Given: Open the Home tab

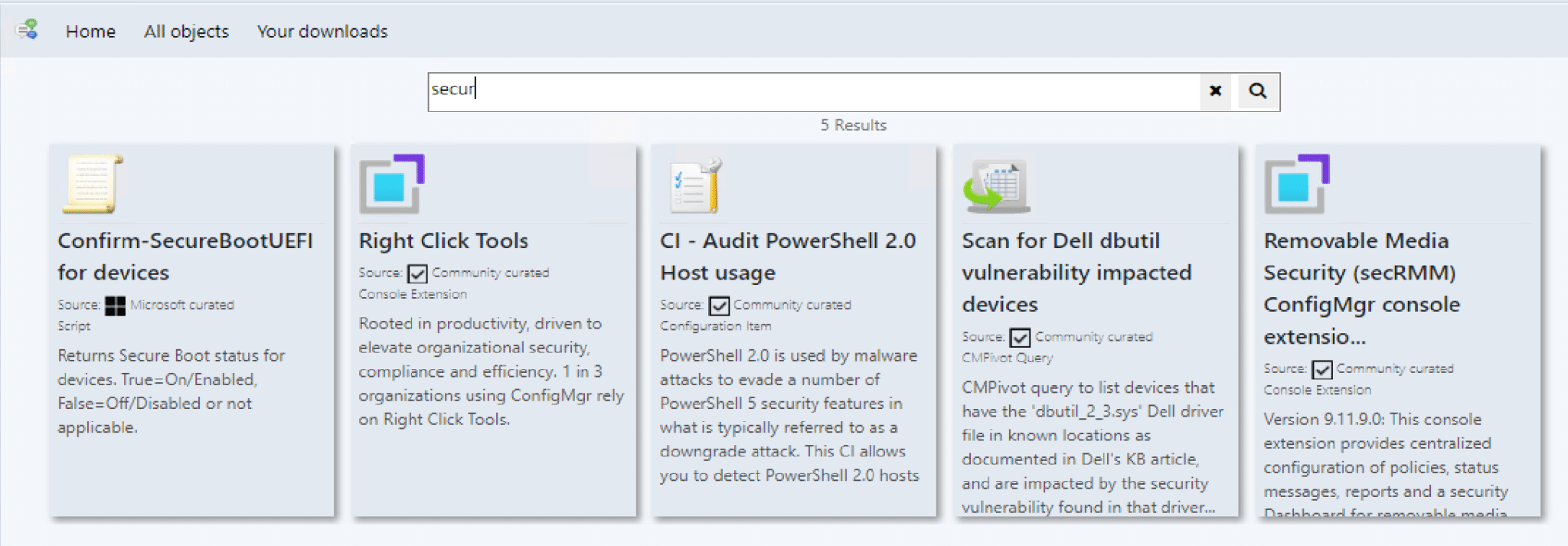Looking at the screenshot, I should pos(90,31).
